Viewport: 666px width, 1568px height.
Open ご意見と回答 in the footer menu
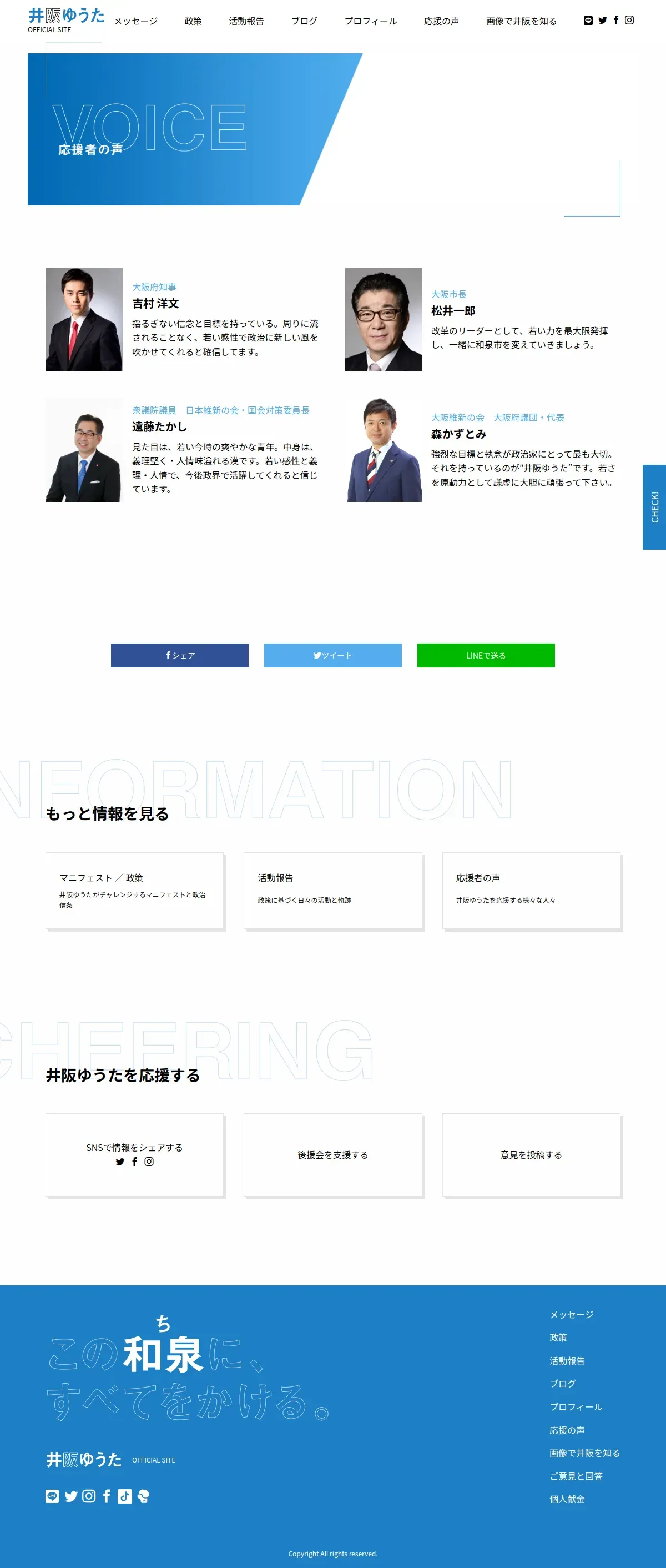point(576,1476)
